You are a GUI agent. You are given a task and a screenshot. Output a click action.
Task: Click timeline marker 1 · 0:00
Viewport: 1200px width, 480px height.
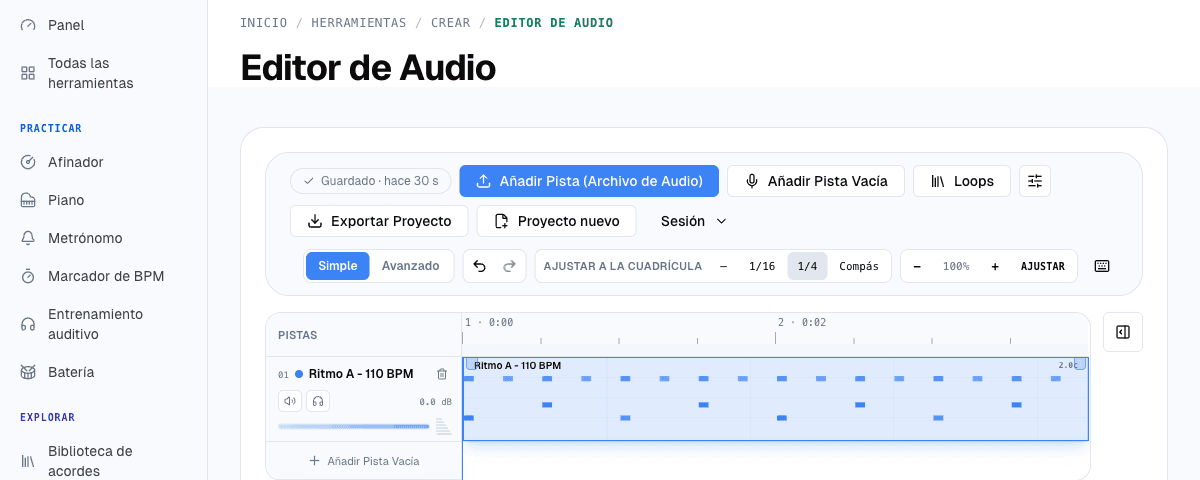click(489, 322)
